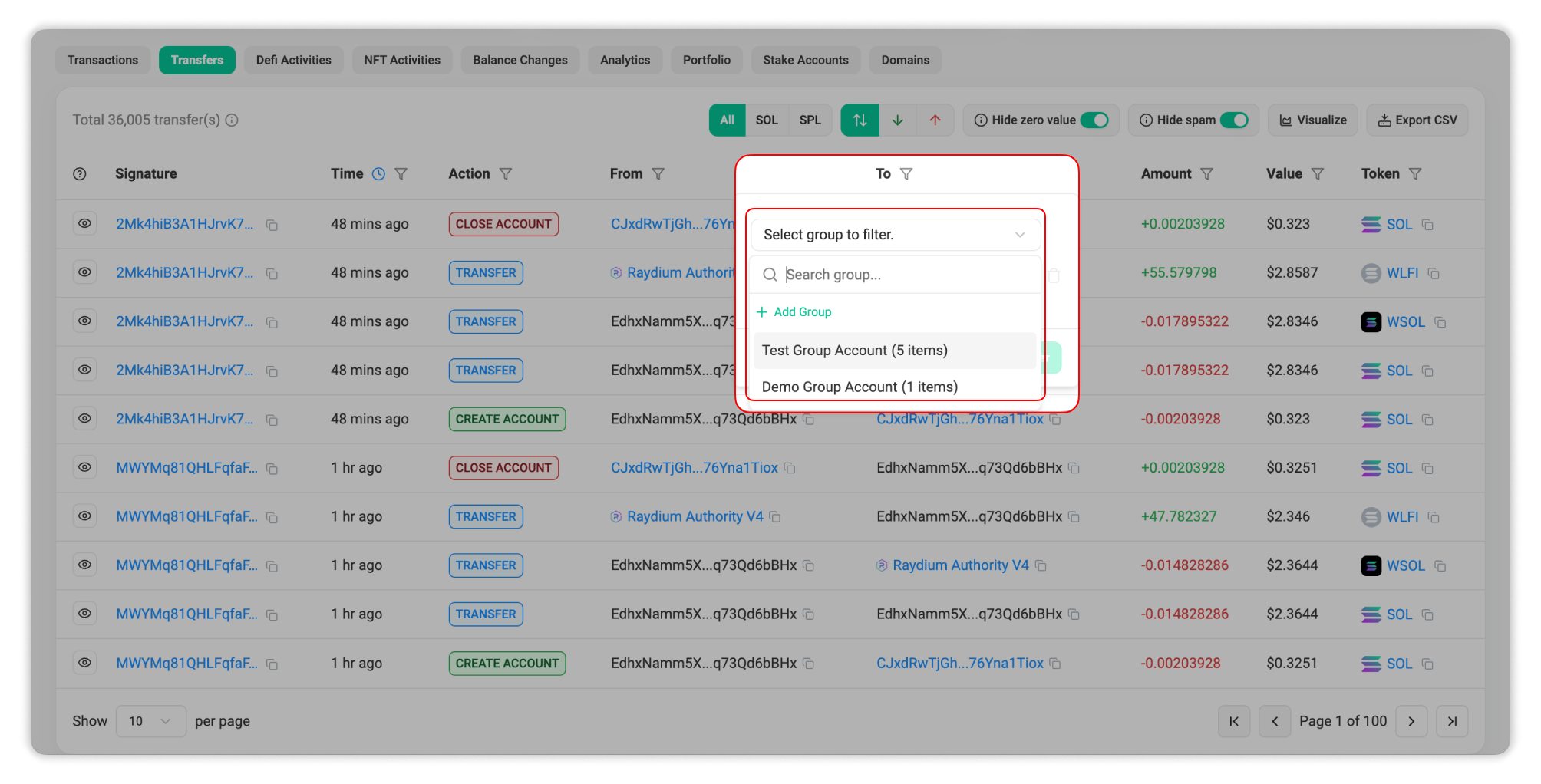Click info icon next to Total transfers
This screenshot has width=1541, height=784.
coord(232,120)
